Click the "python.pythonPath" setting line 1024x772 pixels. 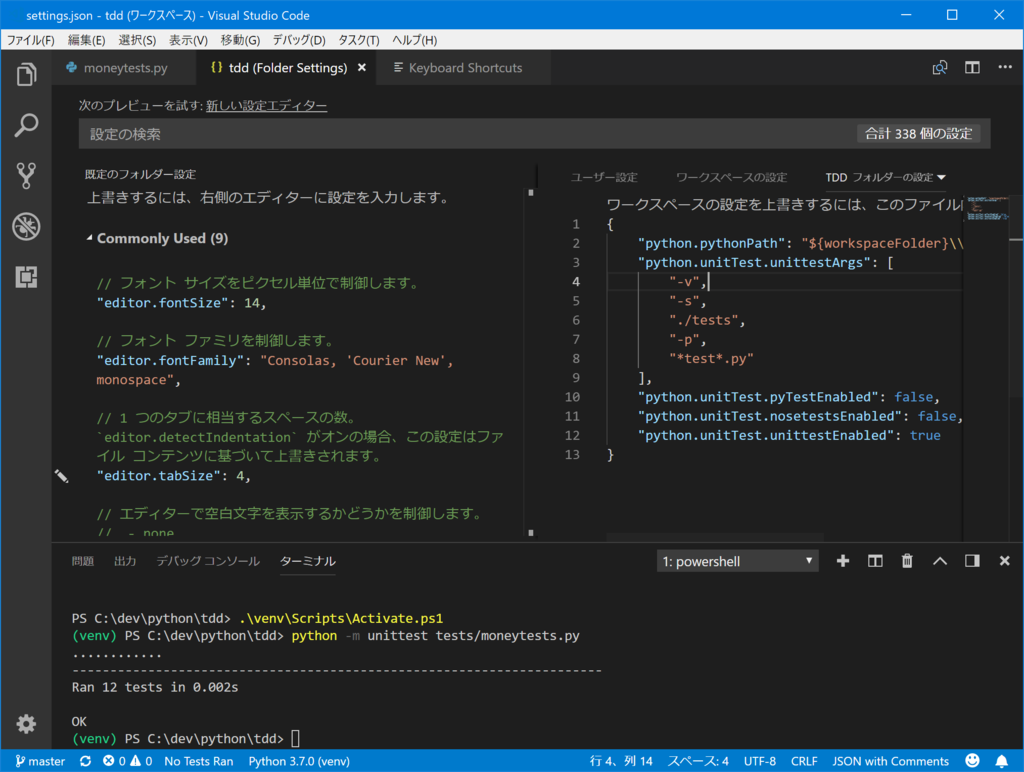tap(799, 244)
